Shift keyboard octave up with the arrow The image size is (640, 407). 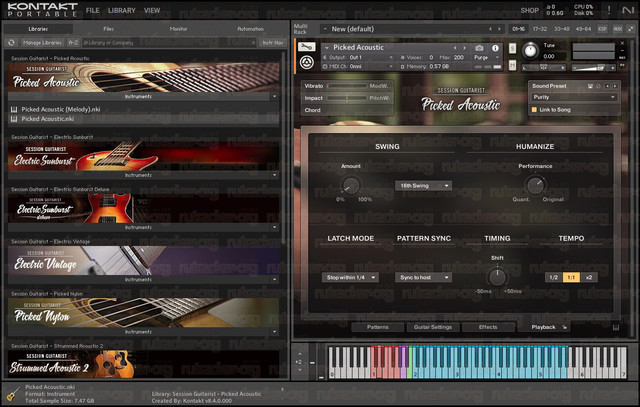click(x=300, y=354)
